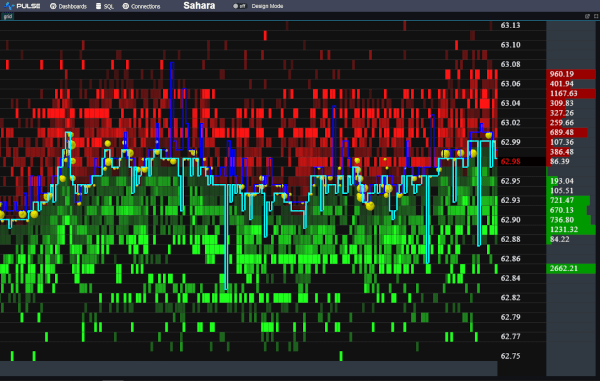
Task: Select the 721.47 bid depth bar
Action: (568, 200)
